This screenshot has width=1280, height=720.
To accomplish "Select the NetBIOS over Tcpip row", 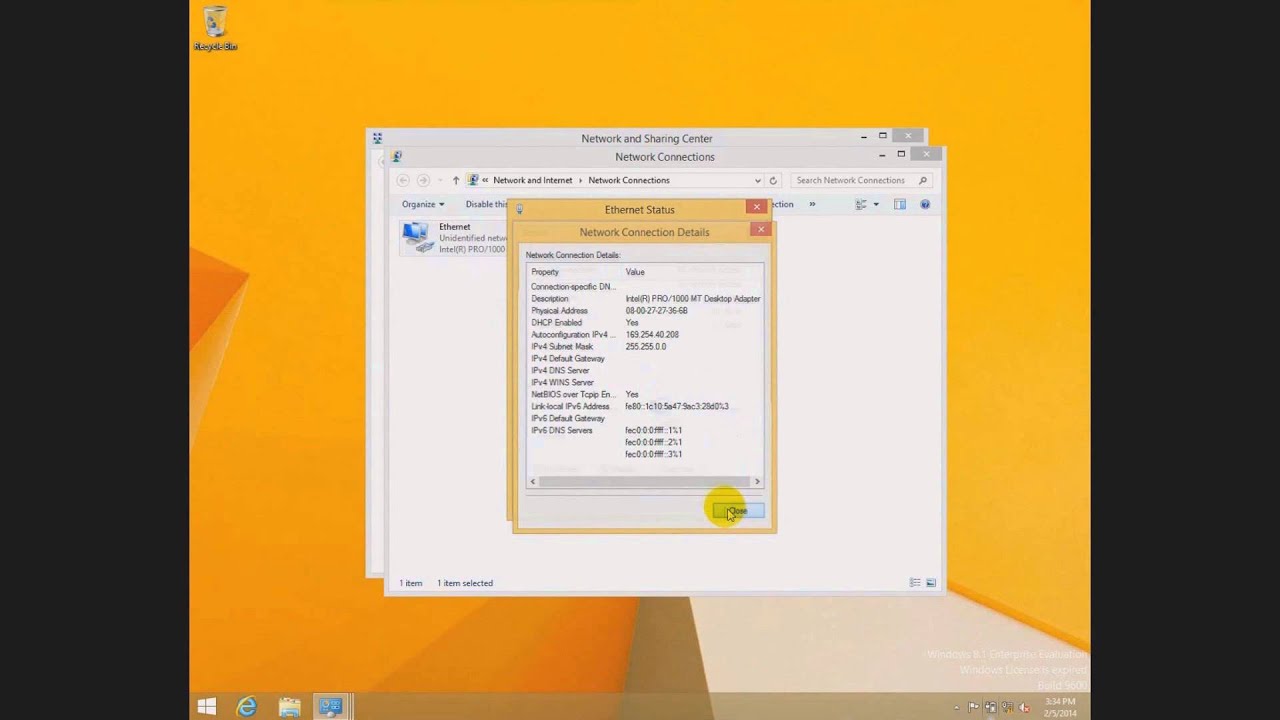I will (x=645, y=395).
